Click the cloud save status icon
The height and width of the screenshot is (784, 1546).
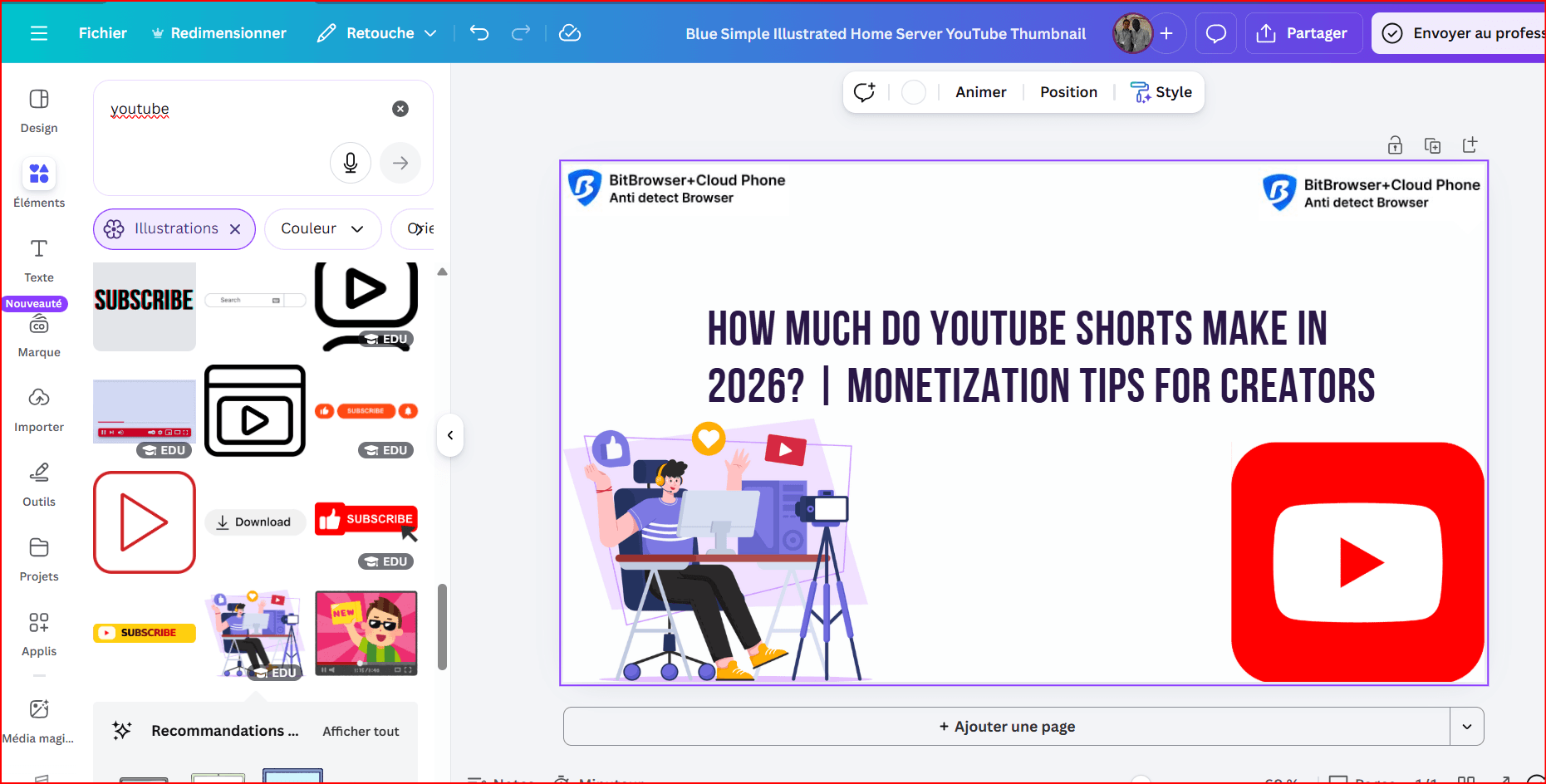tap(570, 33)
